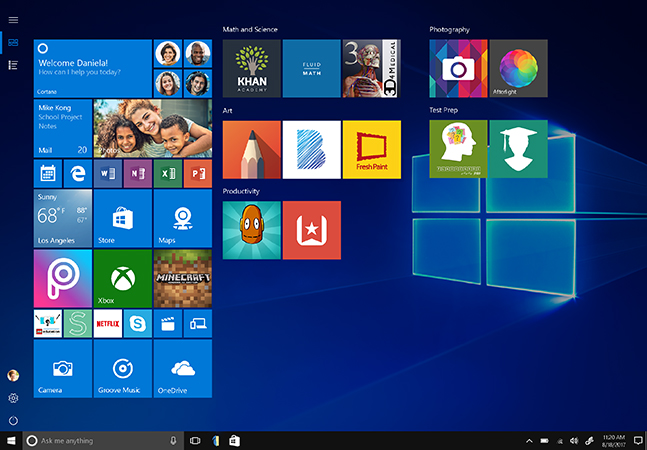
Task: Open the Cortana Welcome Daniela tile
Action: [x=93, y=68]
